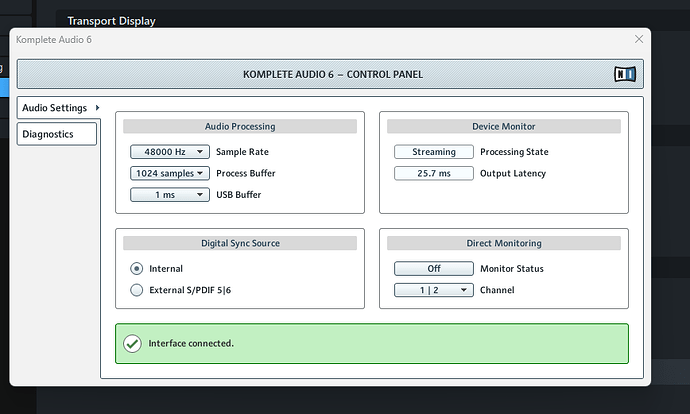The image size is (690, 414).
Task: Close the Komplete Audio 6 dialog
Action: coord(639,39)
